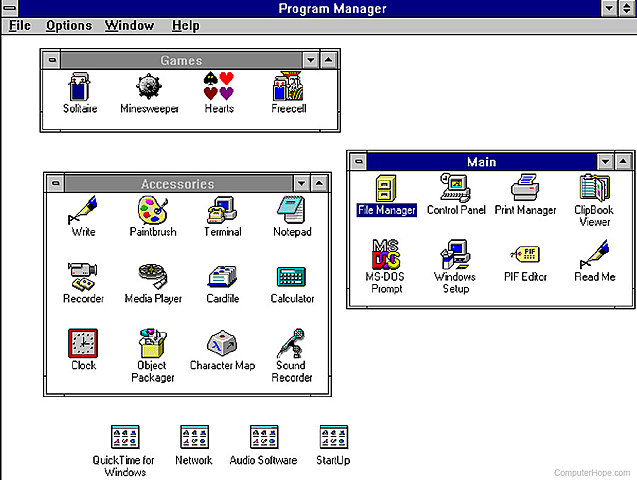637x480 pixels.
Task: Select the Minesweeper icon
Action: click(149, 86)
